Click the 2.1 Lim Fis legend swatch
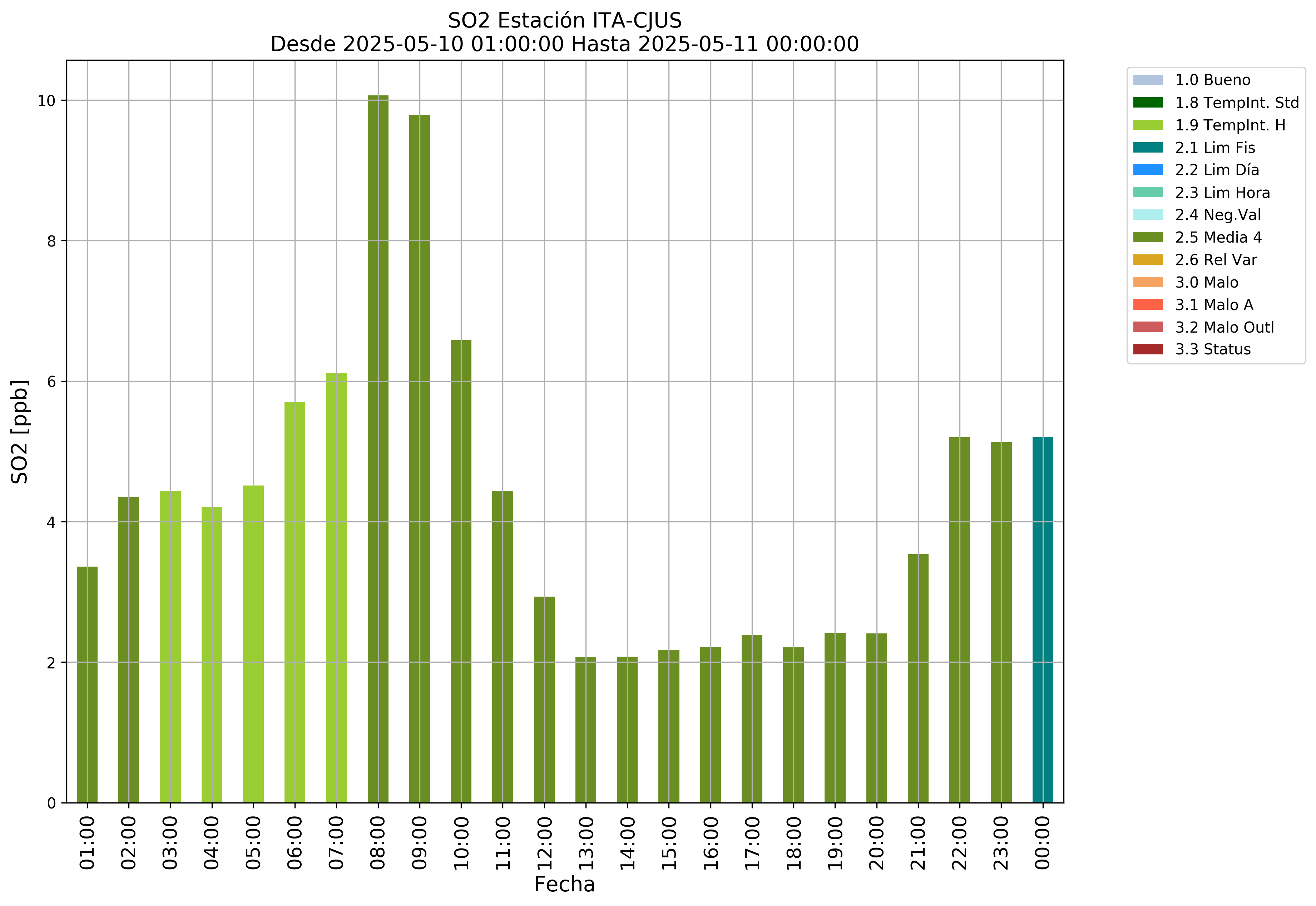 pyautogui.click(x=1147, y=148)
